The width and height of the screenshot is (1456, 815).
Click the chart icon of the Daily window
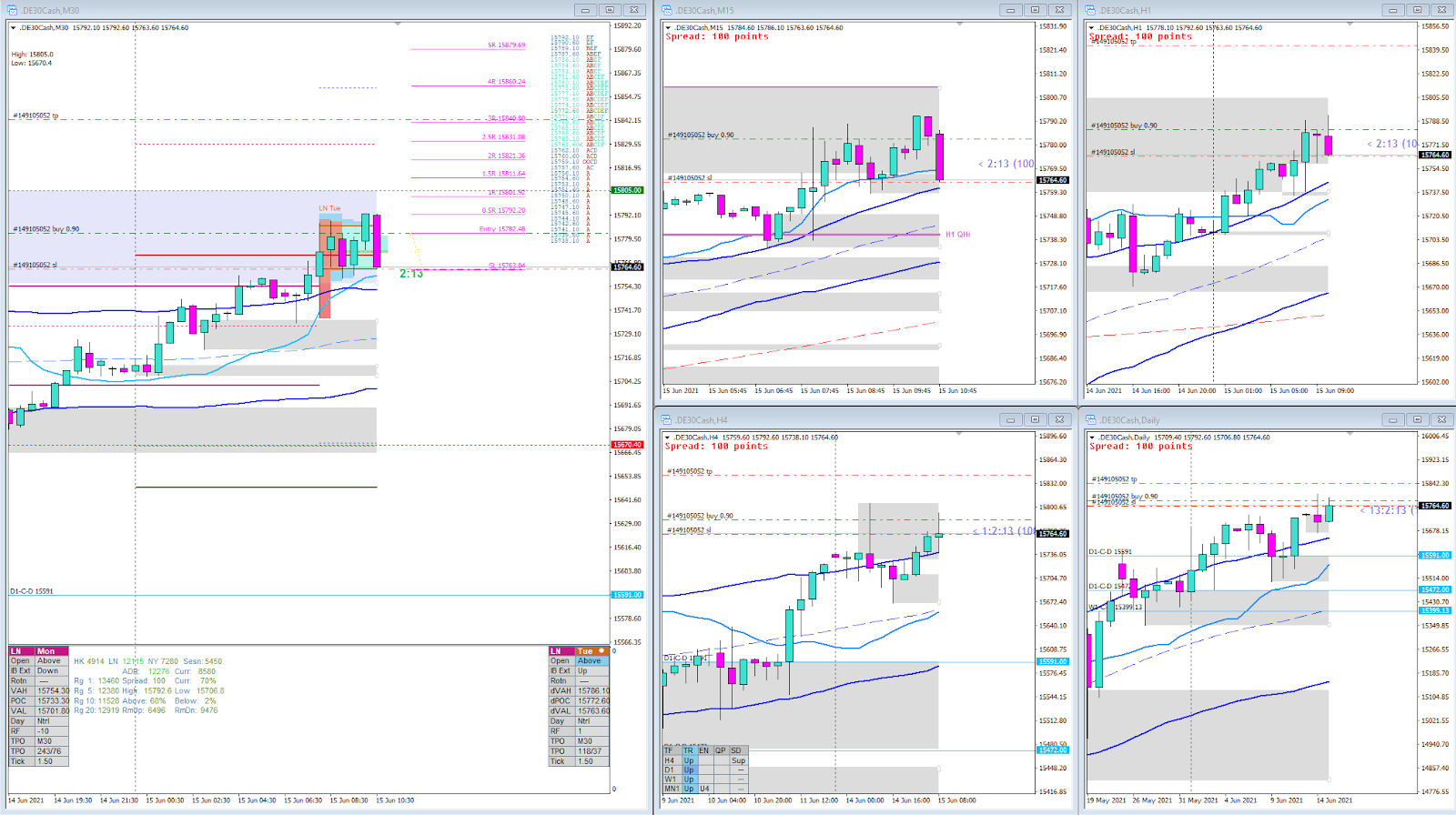[x=1090, y=419]
